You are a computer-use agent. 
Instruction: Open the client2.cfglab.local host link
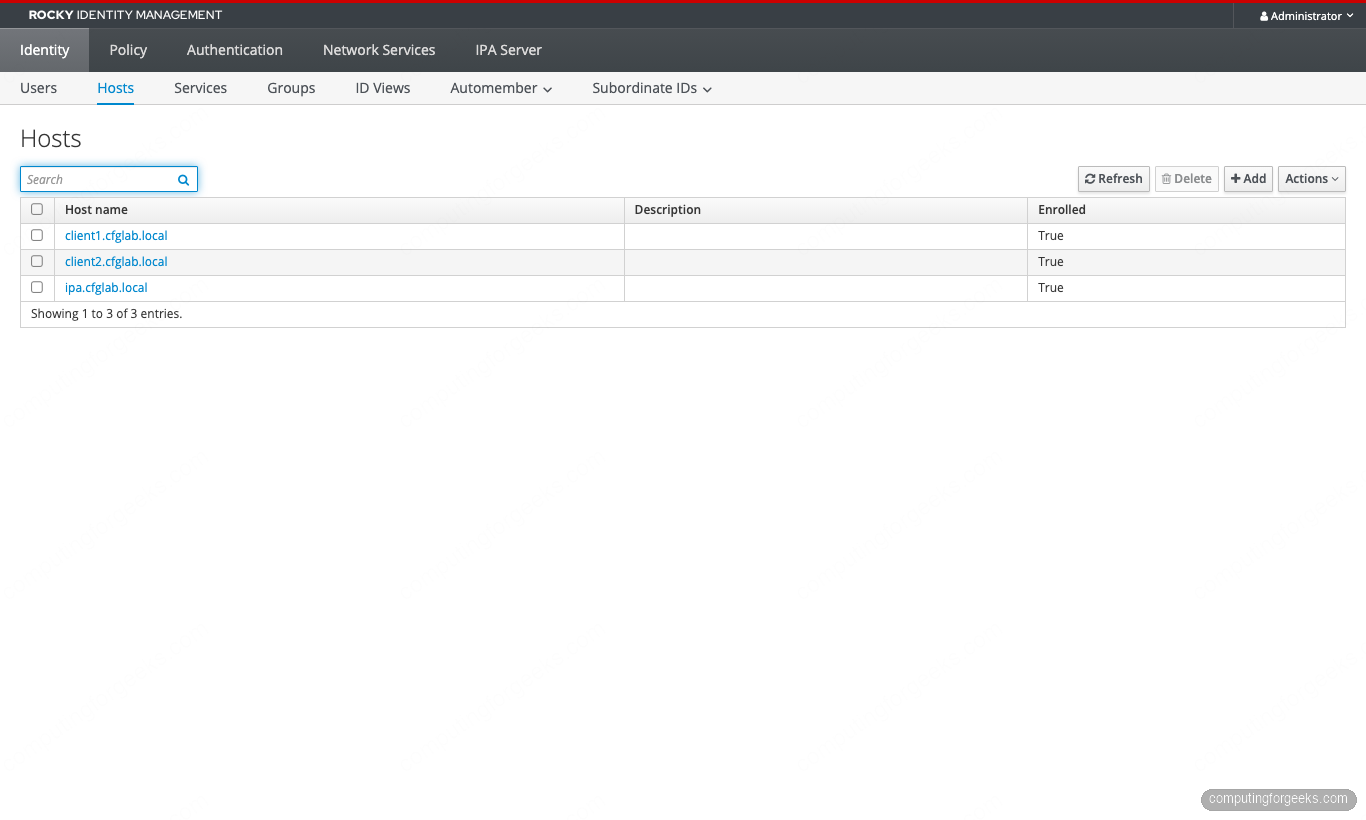pos(116,261)
